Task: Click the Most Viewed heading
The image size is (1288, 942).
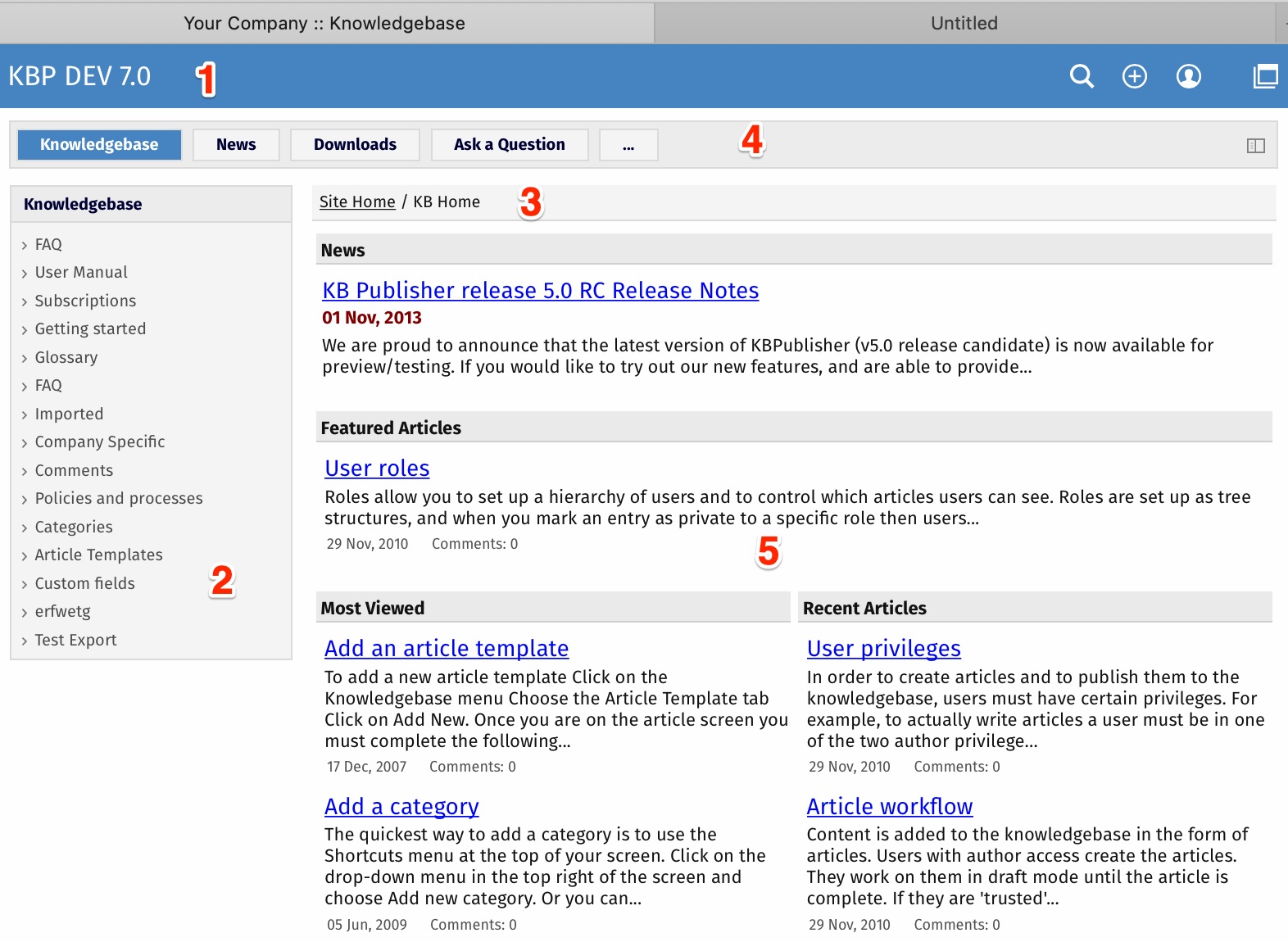Action: (x=373, y=609)
